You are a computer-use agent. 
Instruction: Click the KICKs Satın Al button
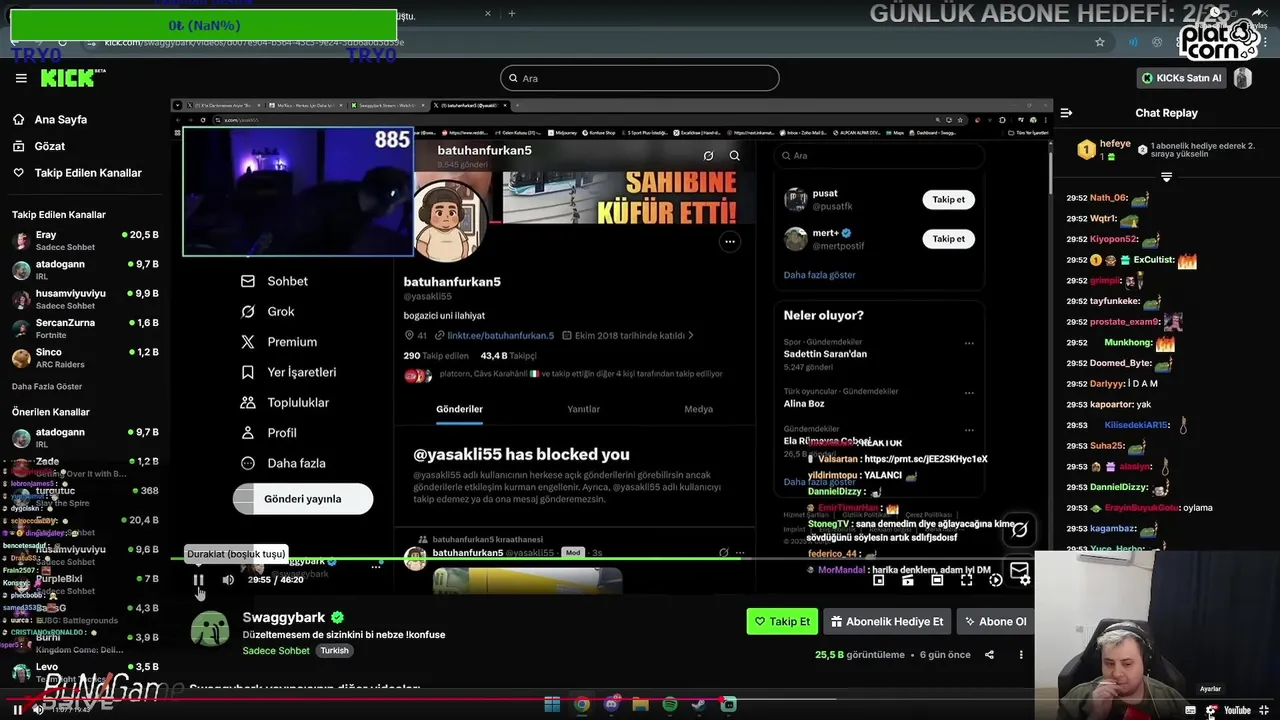click(1181, 78)
